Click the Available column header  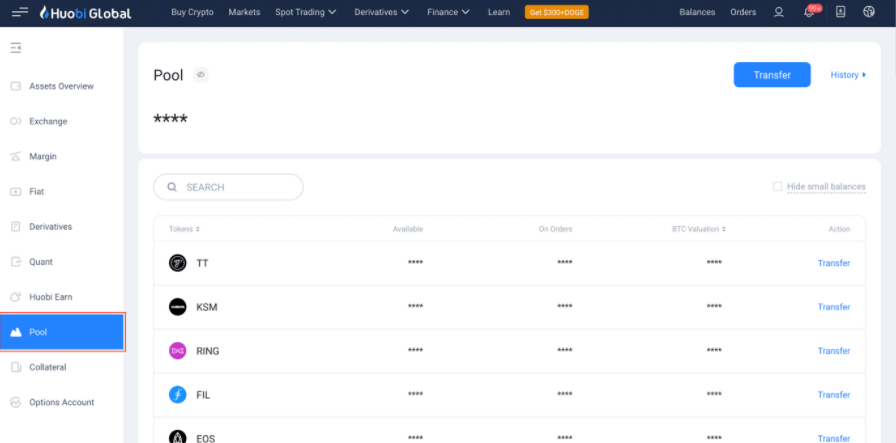408,229
